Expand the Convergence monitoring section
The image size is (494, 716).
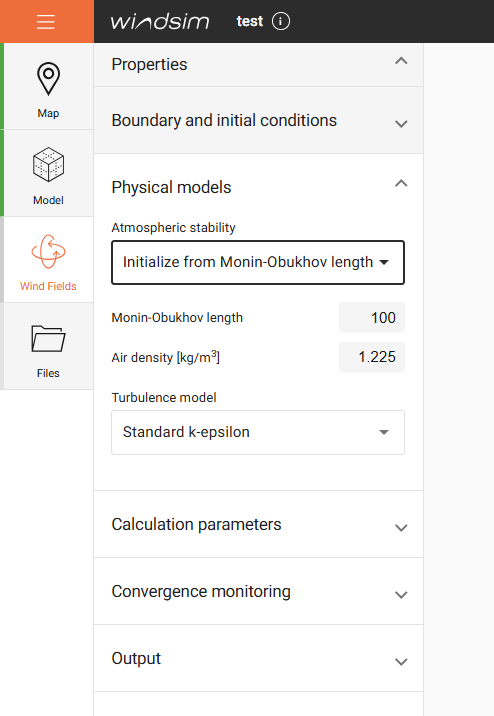point(258,591)
